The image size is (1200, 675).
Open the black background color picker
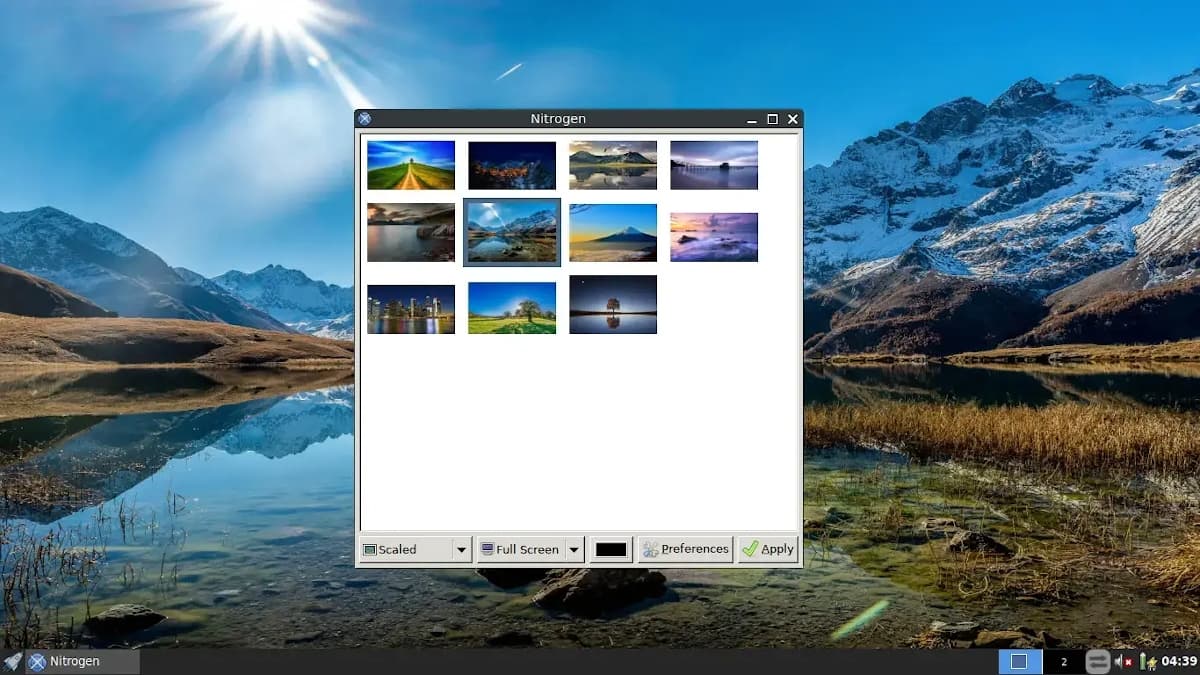click(611, 549)
